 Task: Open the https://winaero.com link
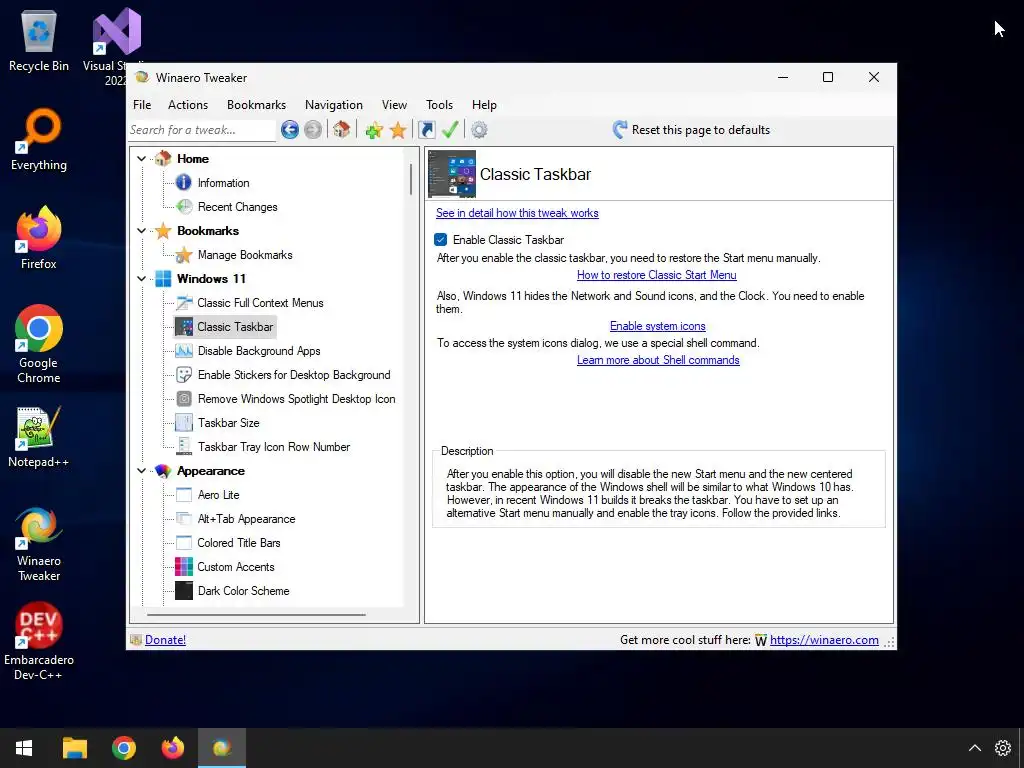coord(824,640)
